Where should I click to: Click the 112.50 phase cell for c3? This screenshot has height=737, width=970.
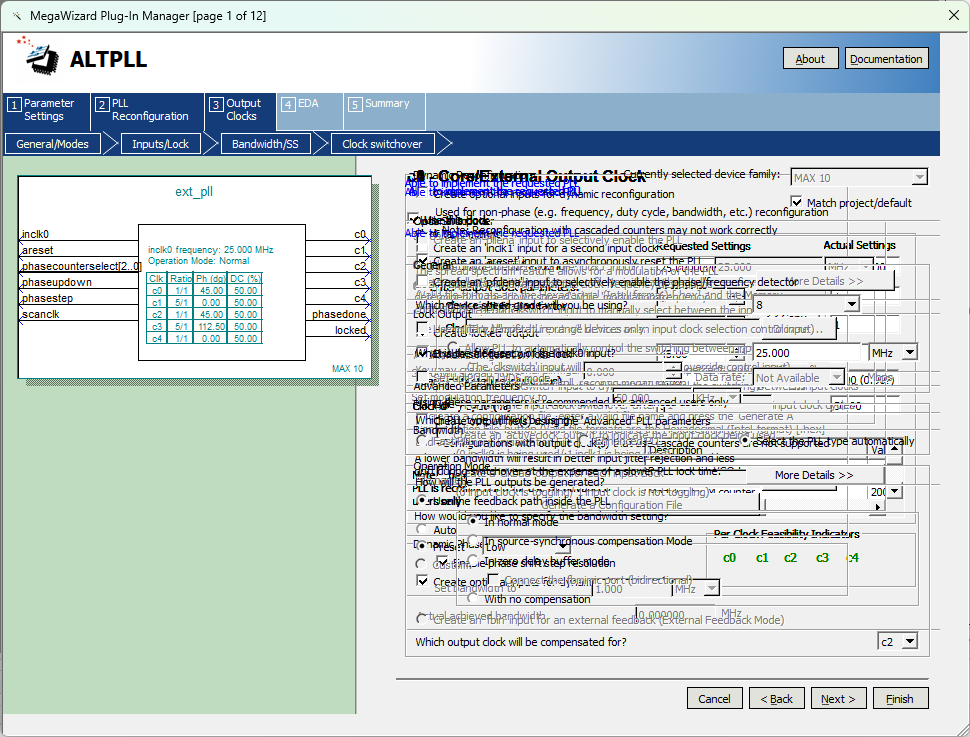pyautogui.click(x=211, y=326)
